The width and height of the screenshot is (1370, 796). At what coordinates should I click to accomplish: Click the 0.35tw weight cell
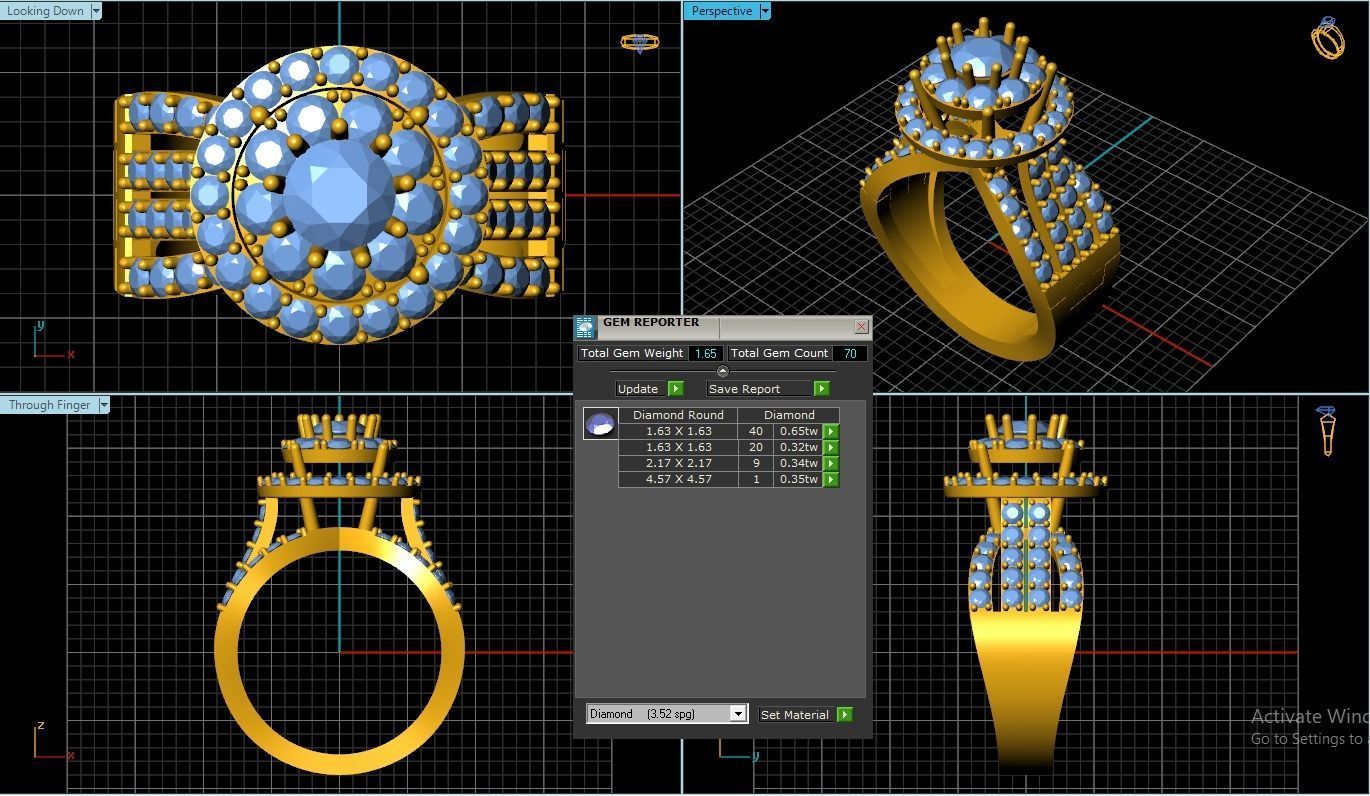pyautogui.click(x=799, y=479)
